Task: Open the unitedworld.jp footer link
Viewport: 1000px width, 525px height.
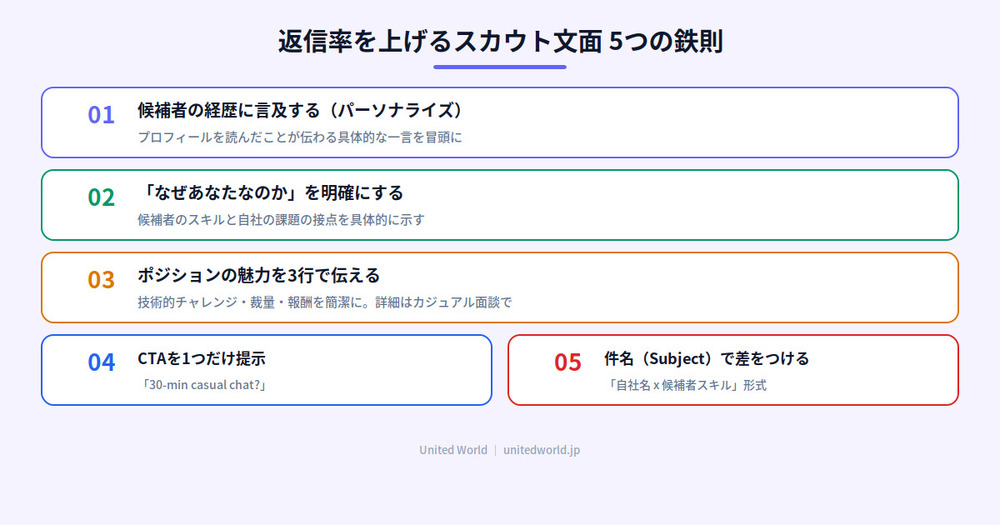Action: click(x=541, y=450)
